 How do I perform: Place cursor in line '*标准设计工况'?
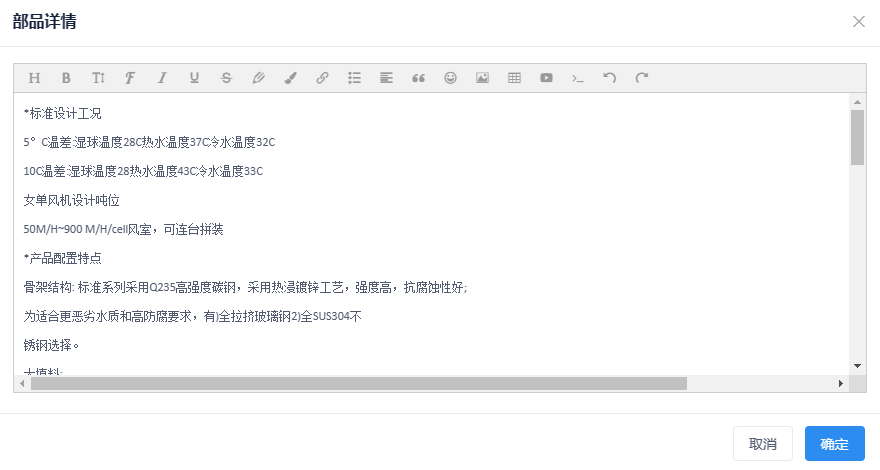(62, 113)
